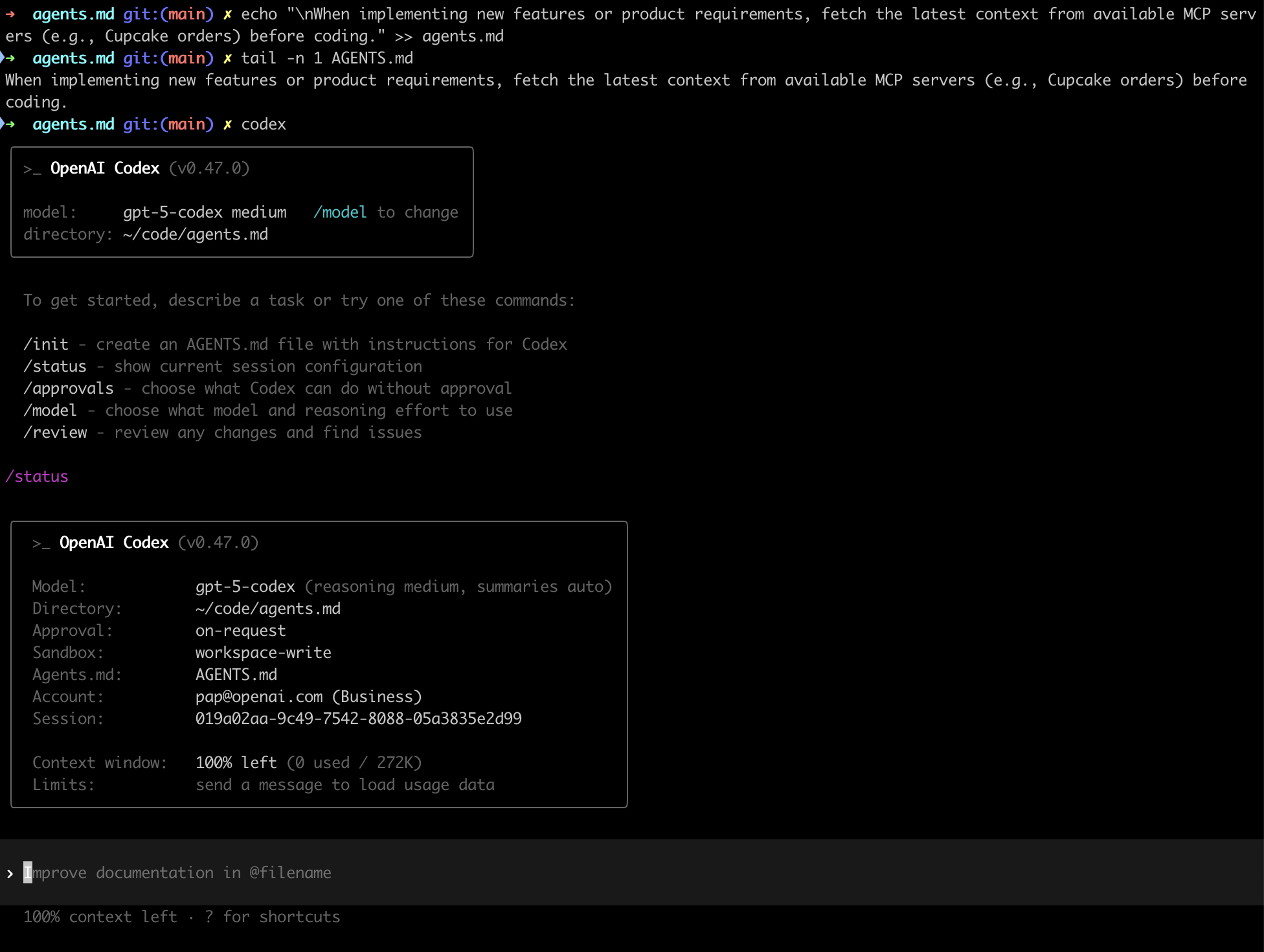Click the session ID value

pyautogui.click(x=358, y=718)
